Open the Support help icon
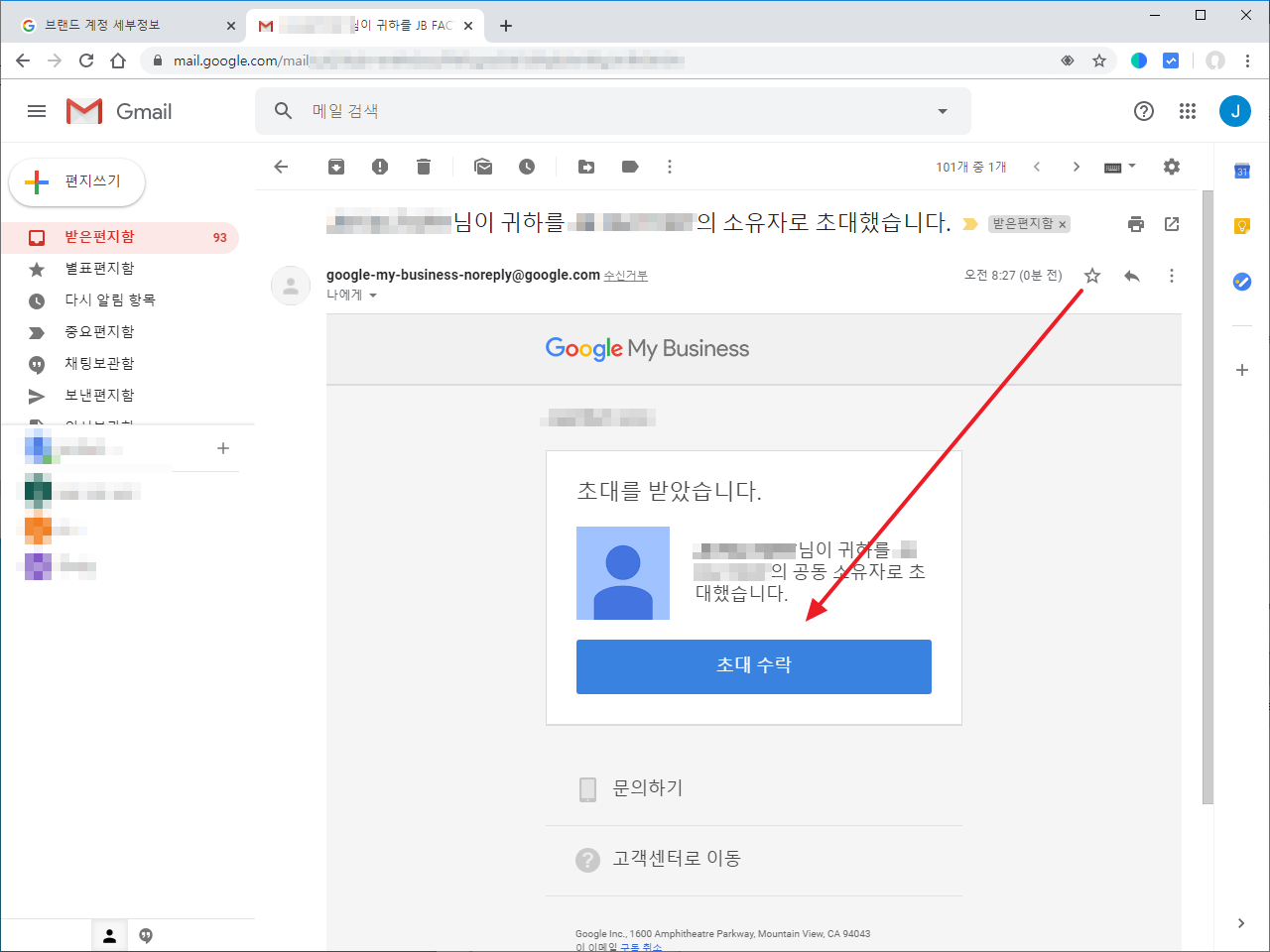This screenshot has width=1270, height=952. pyautogui.click(x=1144, y=111)
